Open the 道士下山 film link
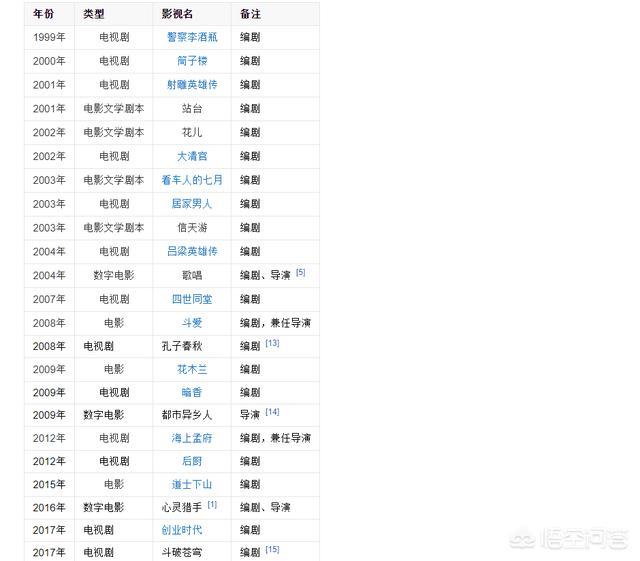The image size is (640, 561). [x=192, y=485]
